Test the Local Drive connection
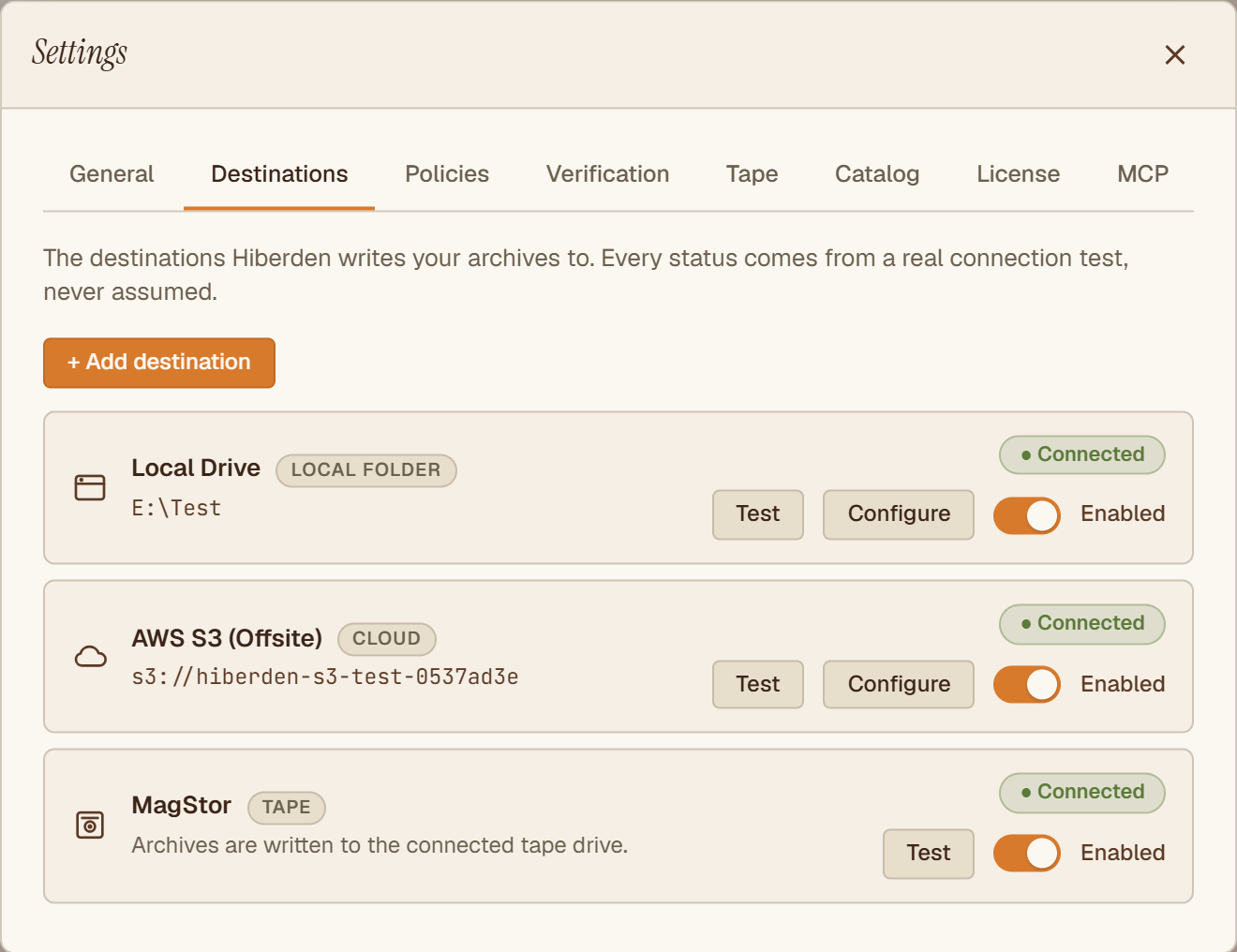 click(x=758, y=514)
